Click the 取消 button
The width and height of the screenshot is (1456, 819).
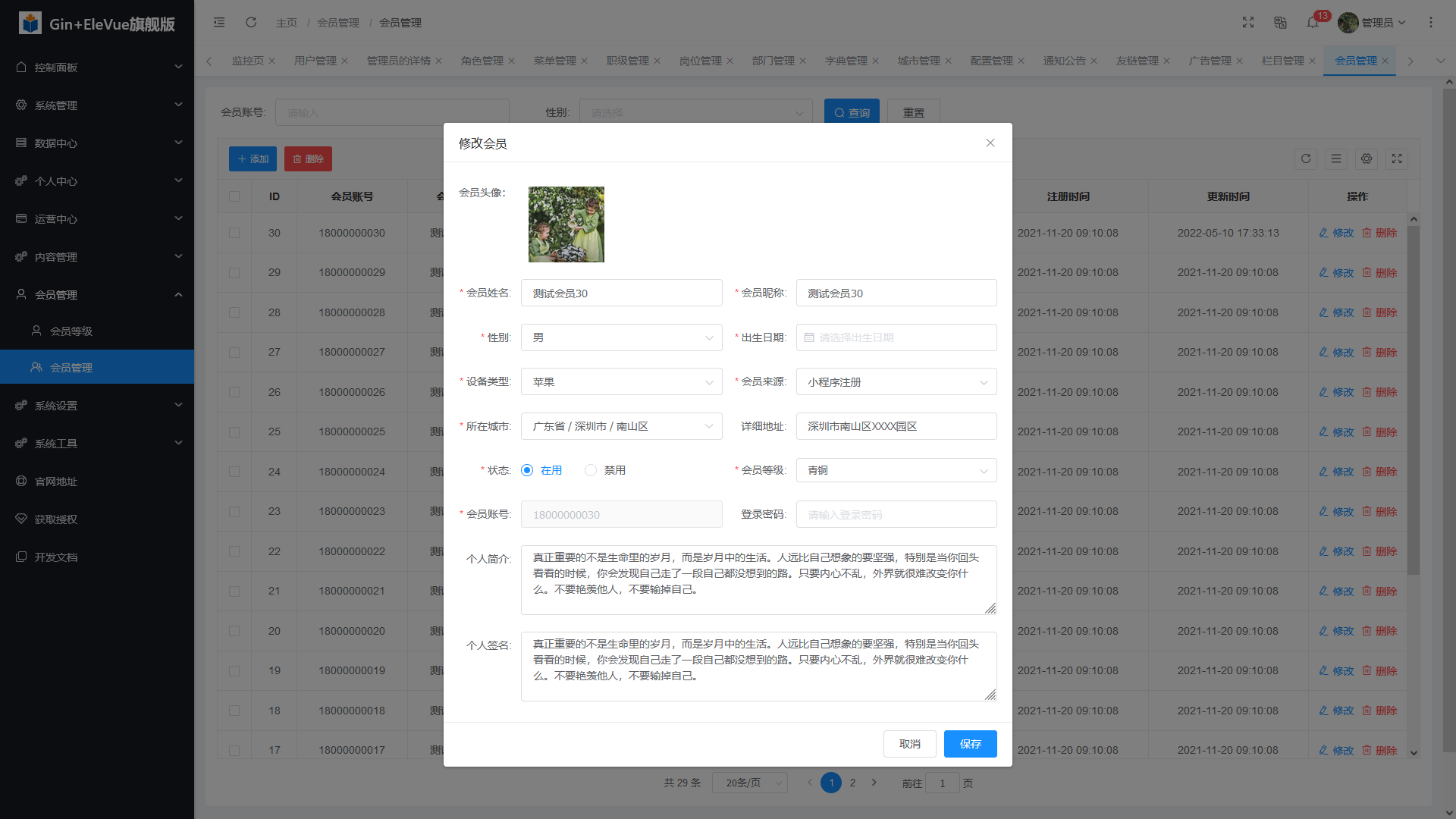pos(909,744)
